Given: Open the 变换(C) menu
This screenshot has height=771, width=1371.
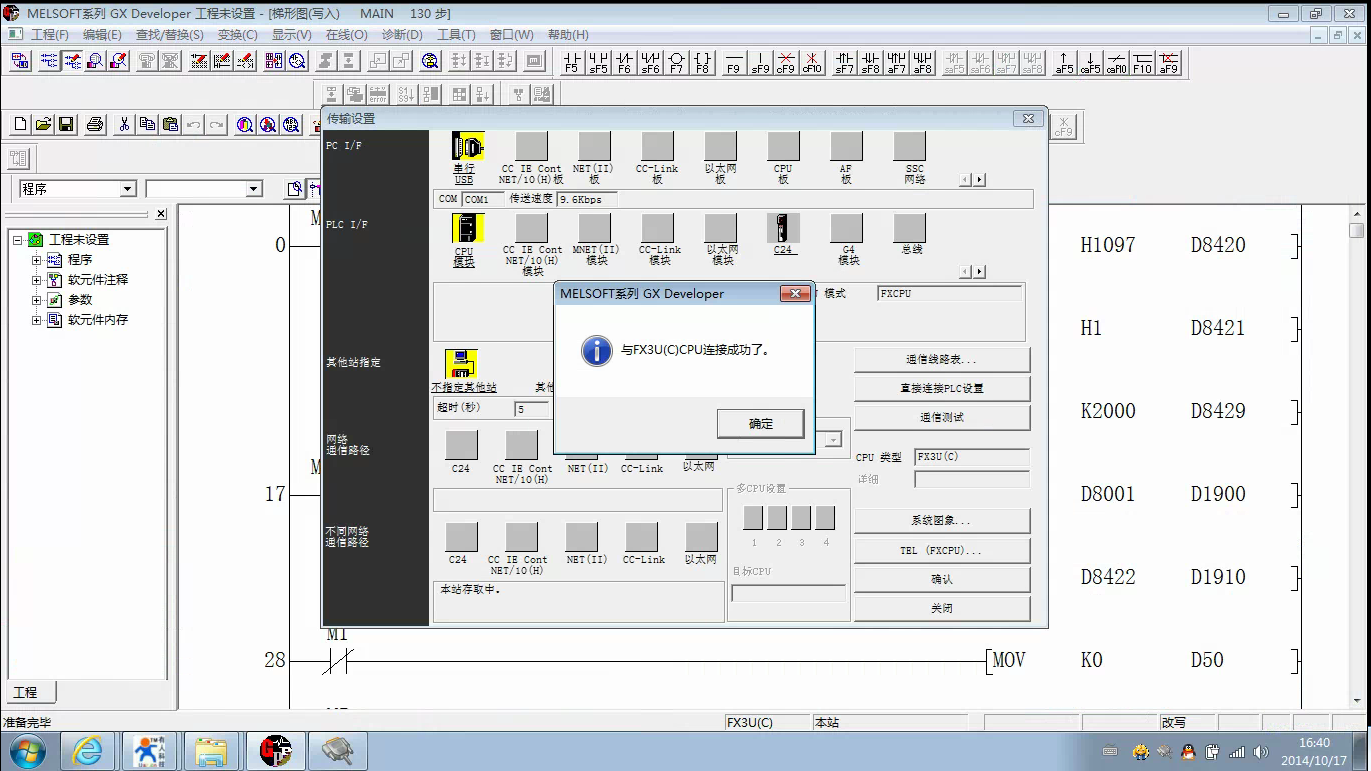Looking at the screenshot, I should (x=237, y=35).
